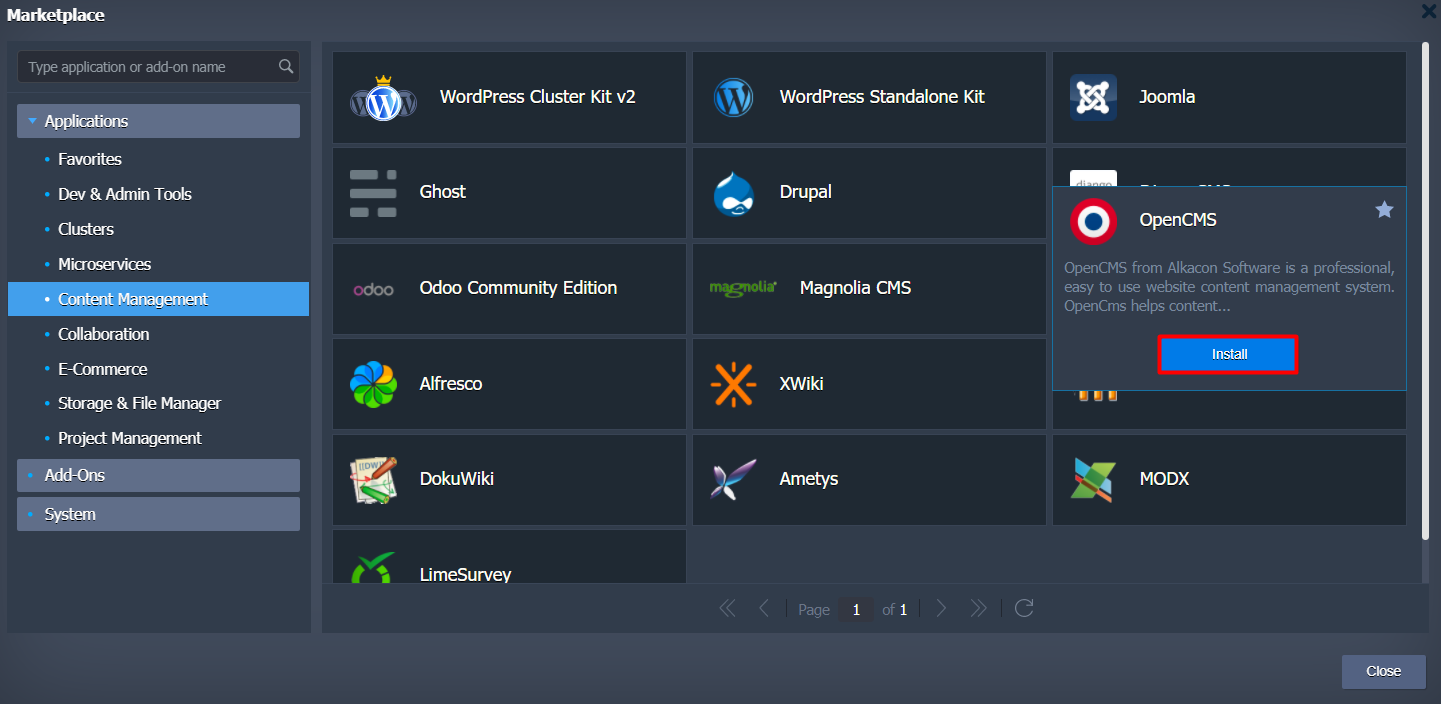This screenshot has height=704, width=1441.
Task: Close the Marketplace dialog with the X
Action: pos(1429,12)
